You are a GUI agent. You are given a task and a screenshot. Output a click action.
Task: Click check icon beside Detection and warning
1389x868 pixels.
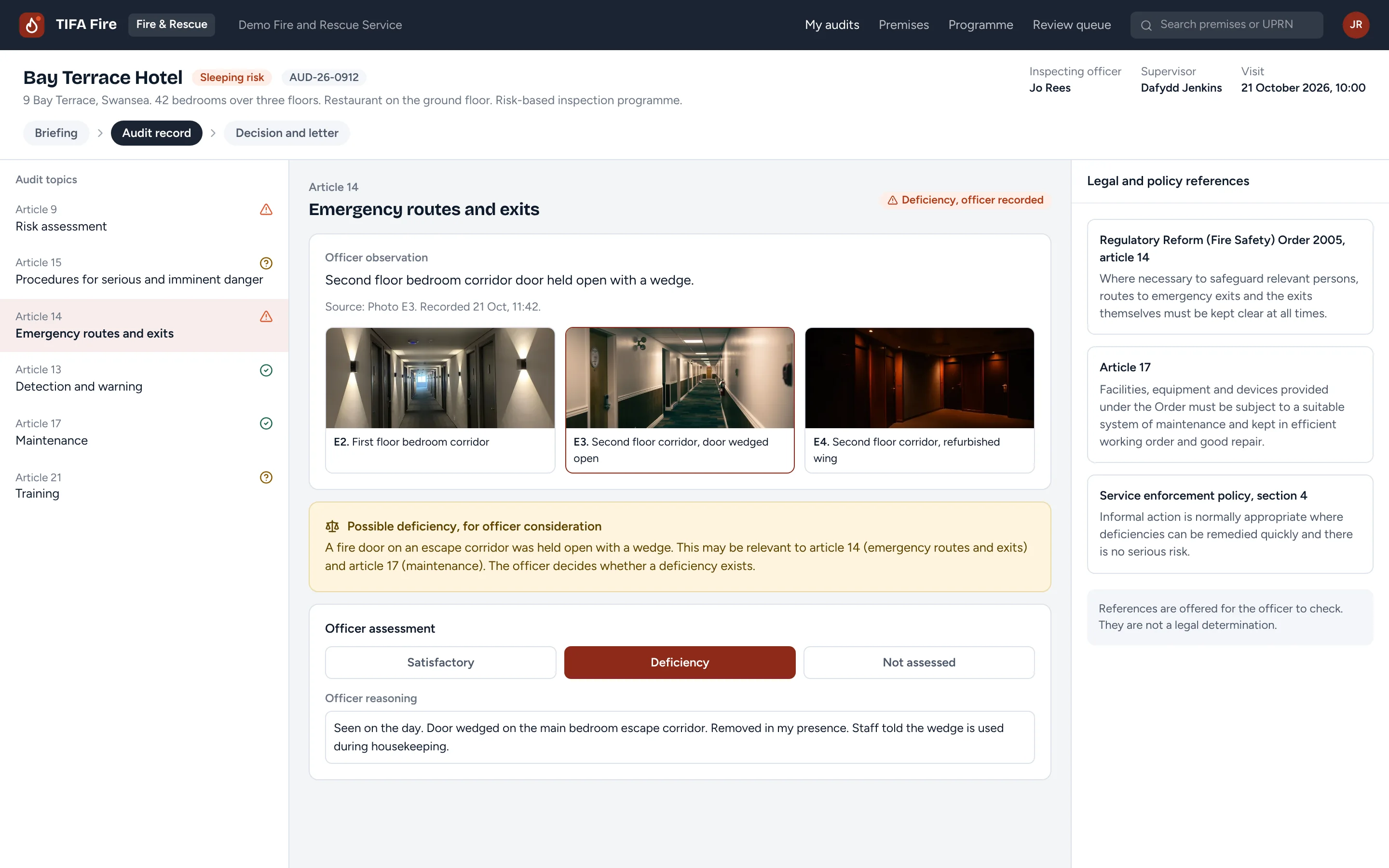coord(266,370)
